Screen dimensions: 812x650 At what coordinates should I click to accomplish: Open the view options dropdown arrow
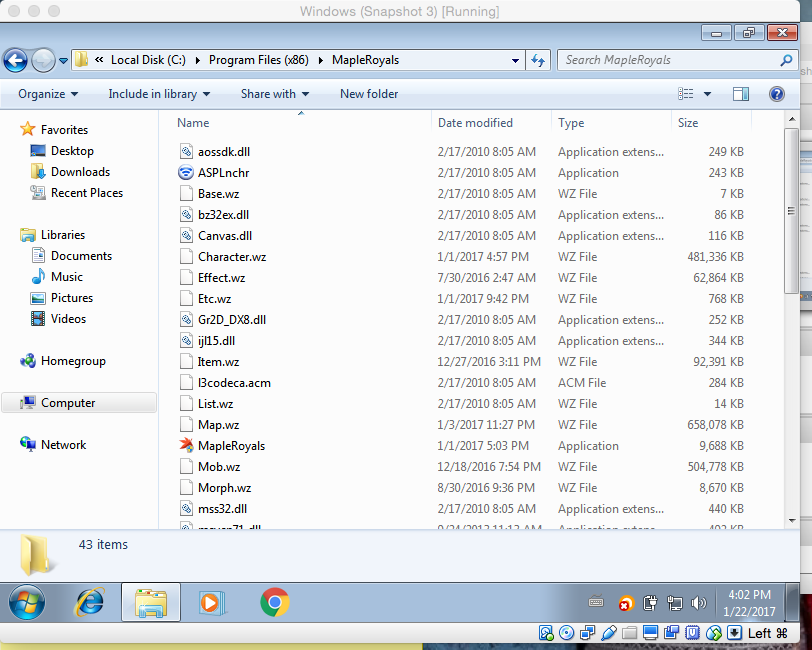[x=707, y=94]
